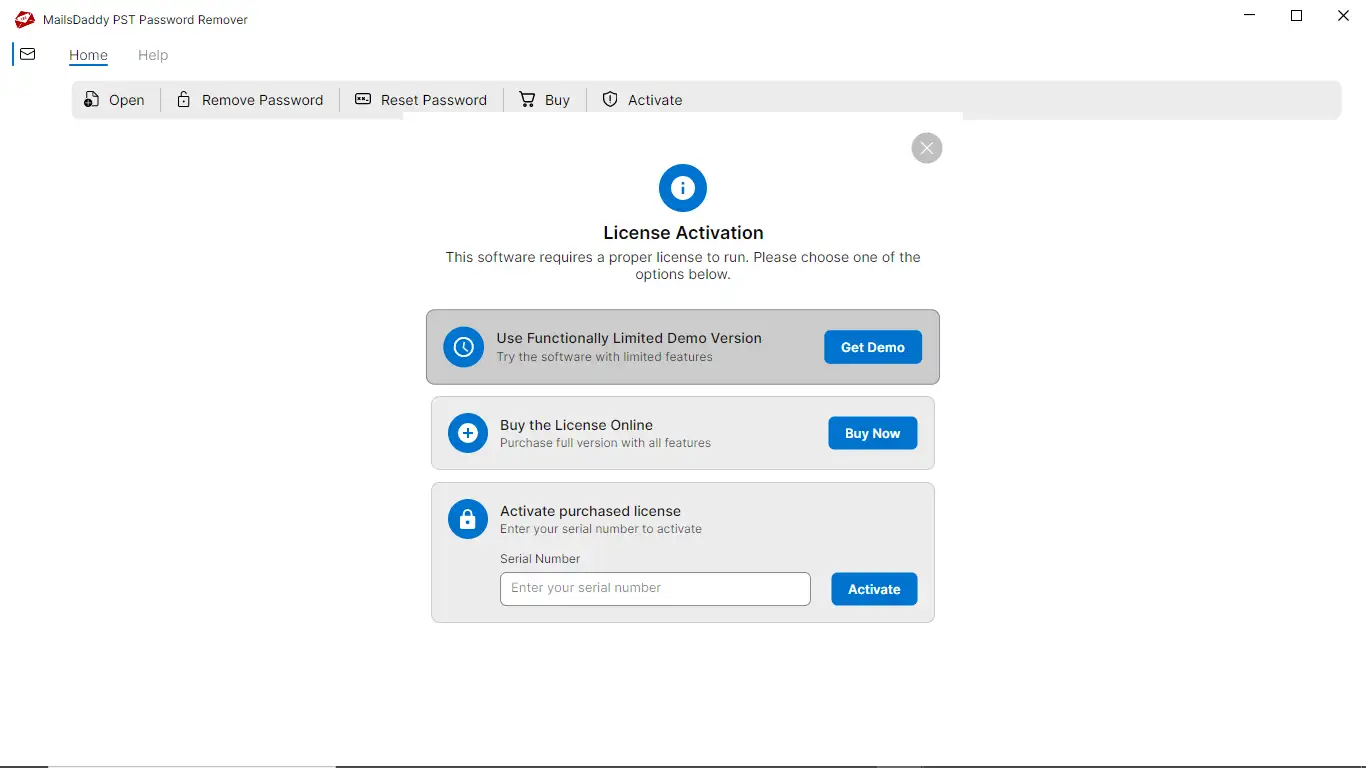Close the MailsDaddy PST Password Remover window

pyautogui.click(x=1343, y=15)
